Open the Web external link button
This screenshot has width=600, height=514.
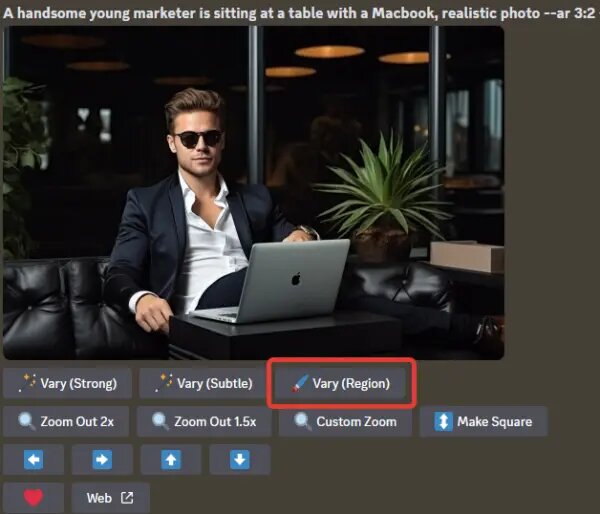click(111, 498)
